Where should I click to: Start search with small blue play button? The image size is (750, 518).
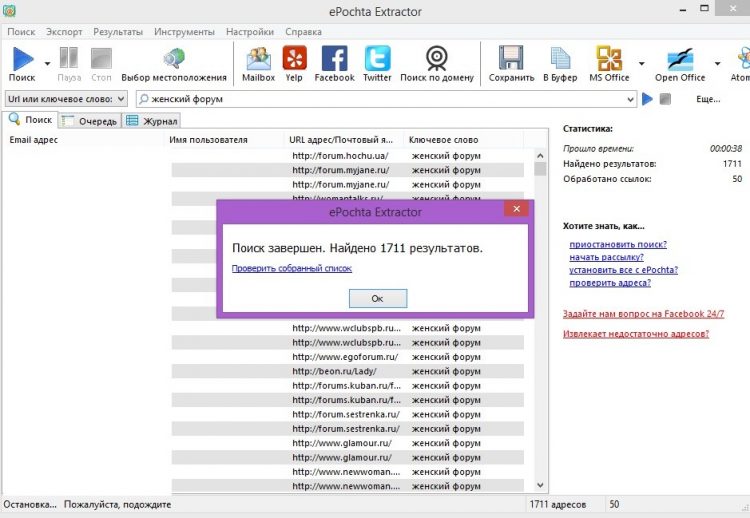647,99
